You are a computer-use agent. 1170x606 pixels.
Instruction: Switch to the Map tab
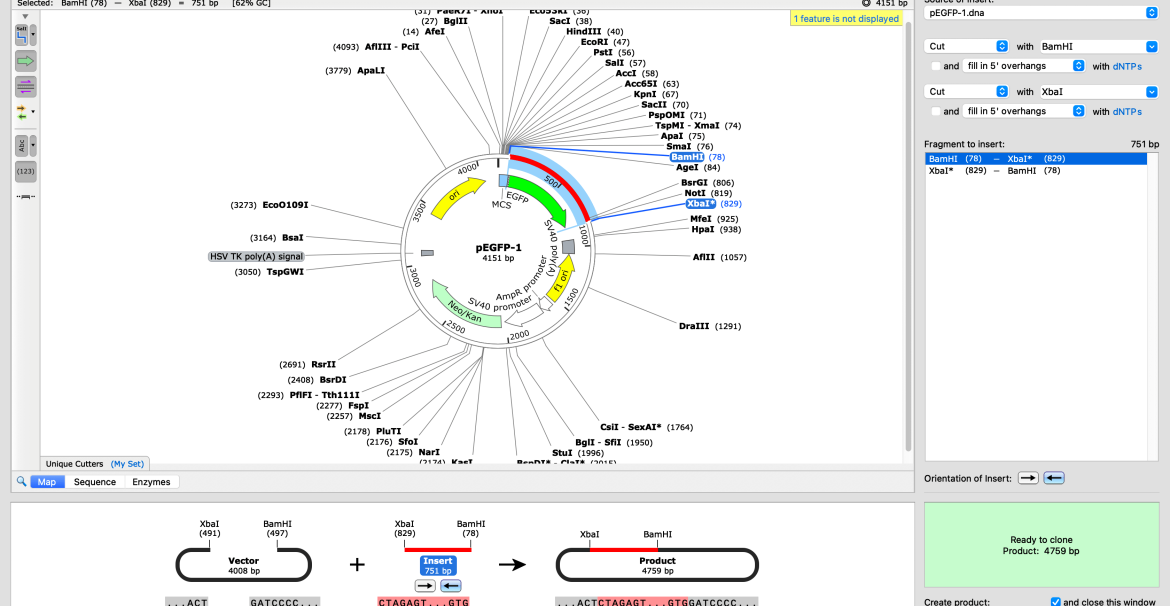(x=48, y=482)
